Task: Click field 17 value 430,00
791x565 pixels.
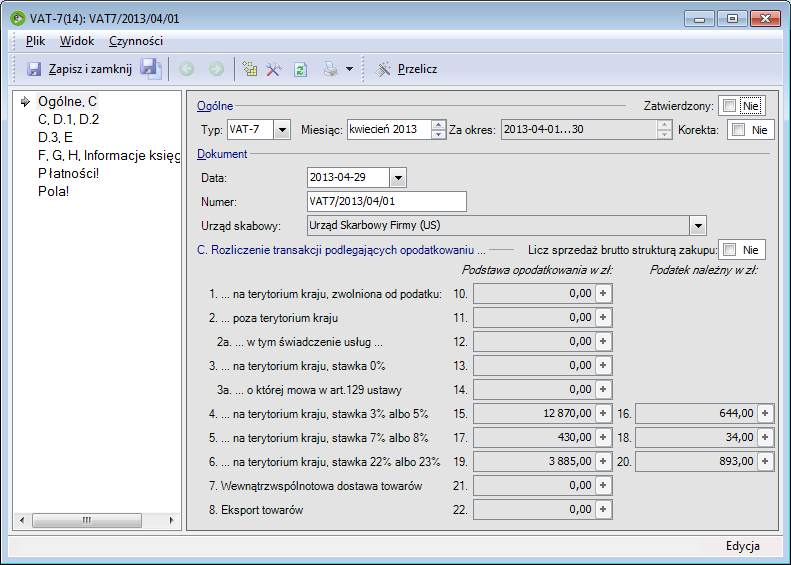Action: click(534, 437)
